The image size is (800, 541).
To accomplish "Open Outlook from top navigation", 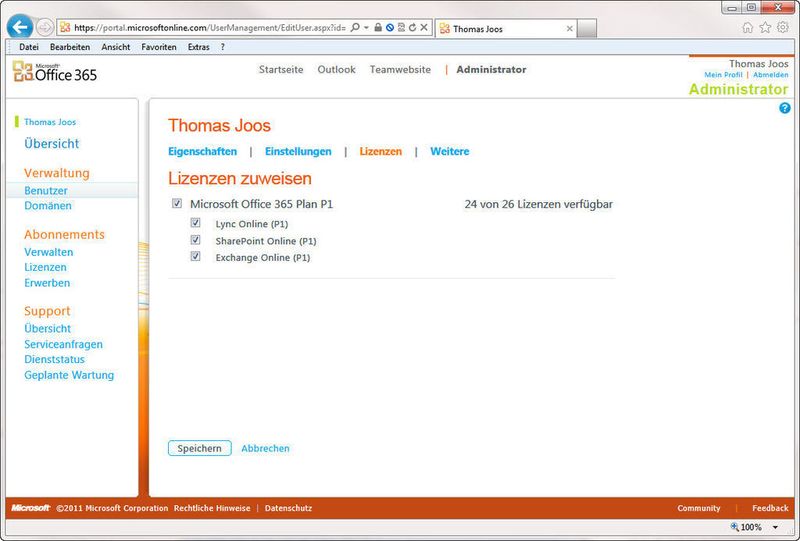I will pos(336,69).
